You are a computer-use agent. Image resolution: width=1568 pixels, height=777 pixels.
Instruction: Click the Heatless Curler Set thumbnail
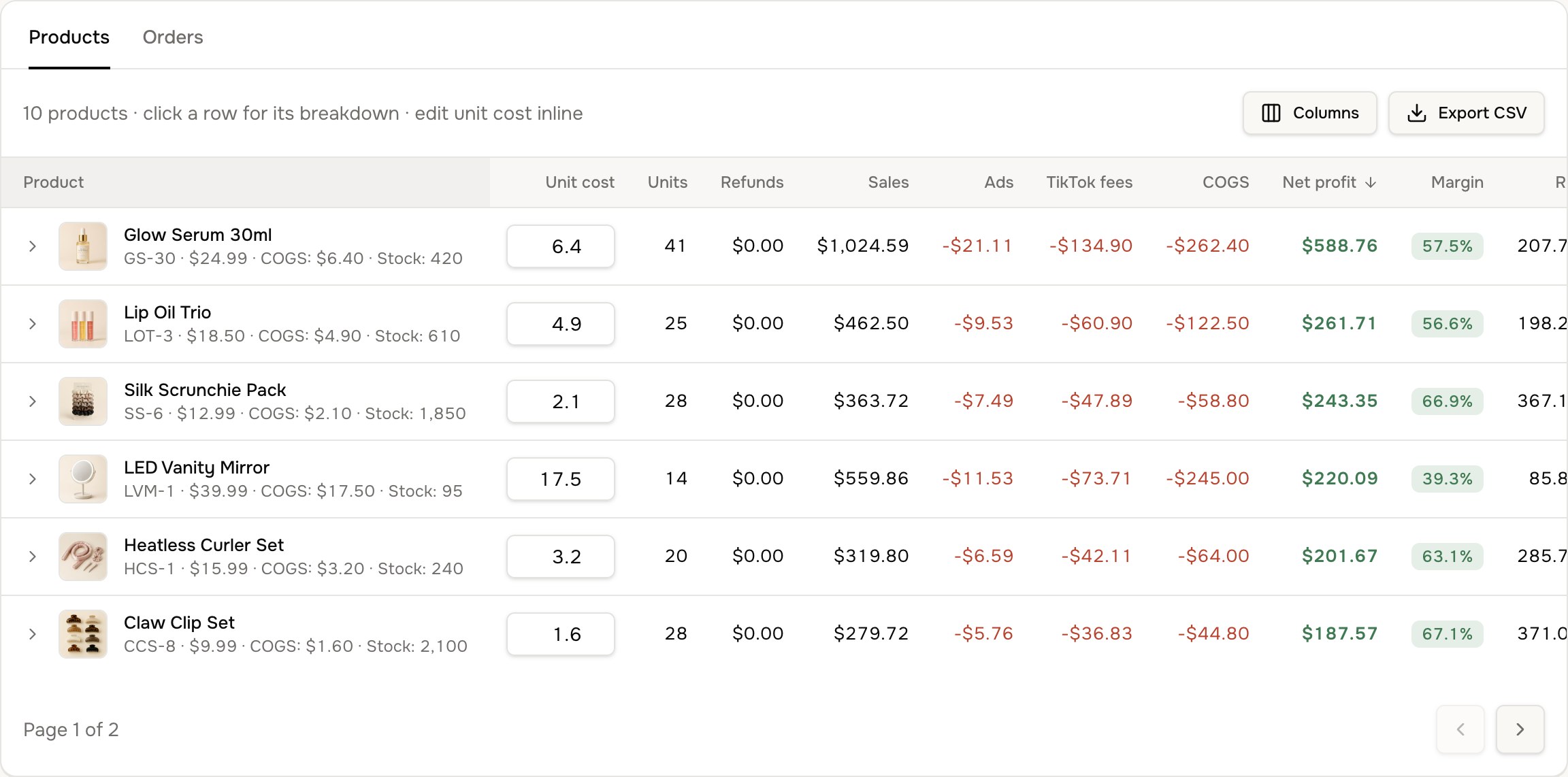pos(83,557)
